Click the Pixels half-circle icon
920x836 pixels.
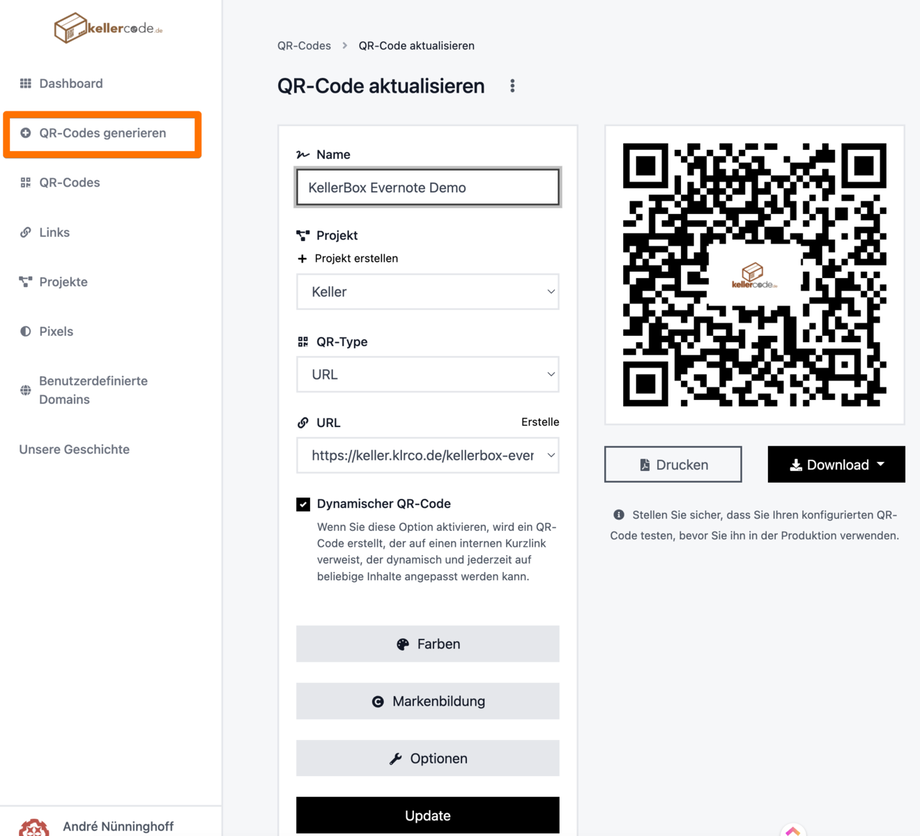click(x=26, y=331)
